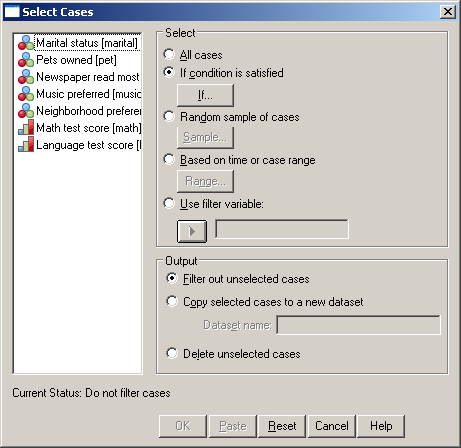Click the filter variable input box
The width and height of the screenshot is (461, 448).
click(x=282, y=229)
